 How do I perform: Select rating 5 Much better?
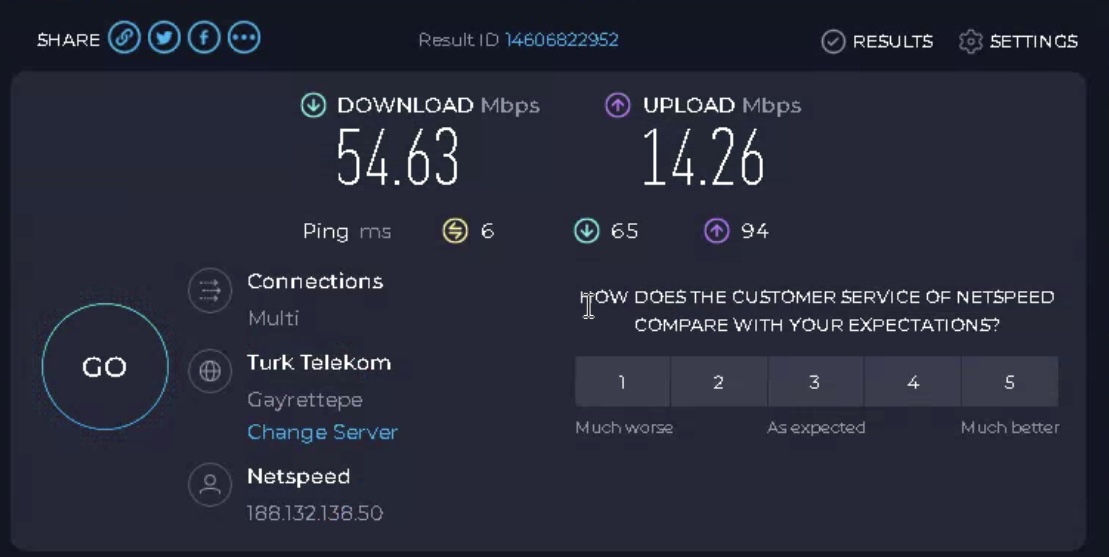(x=1009, y=382)
